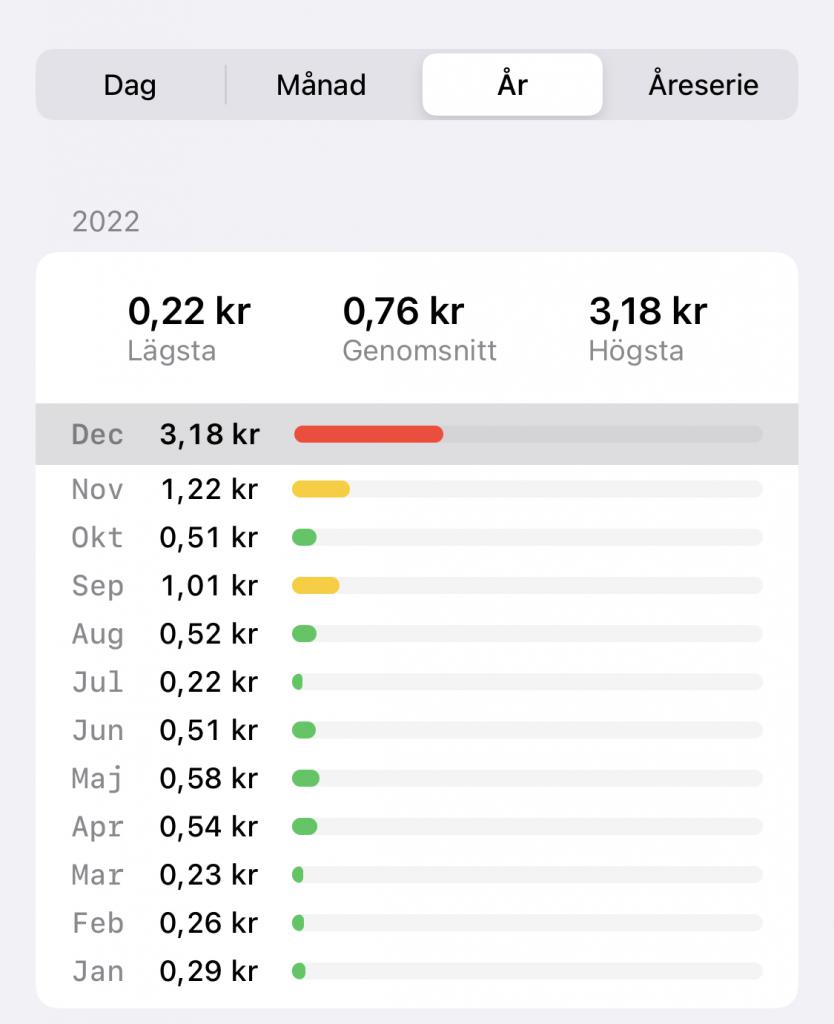The height and width of the screenshot is (1024, 834).
Task: Switch to the Månad tab
Action: tap(321, 85)
